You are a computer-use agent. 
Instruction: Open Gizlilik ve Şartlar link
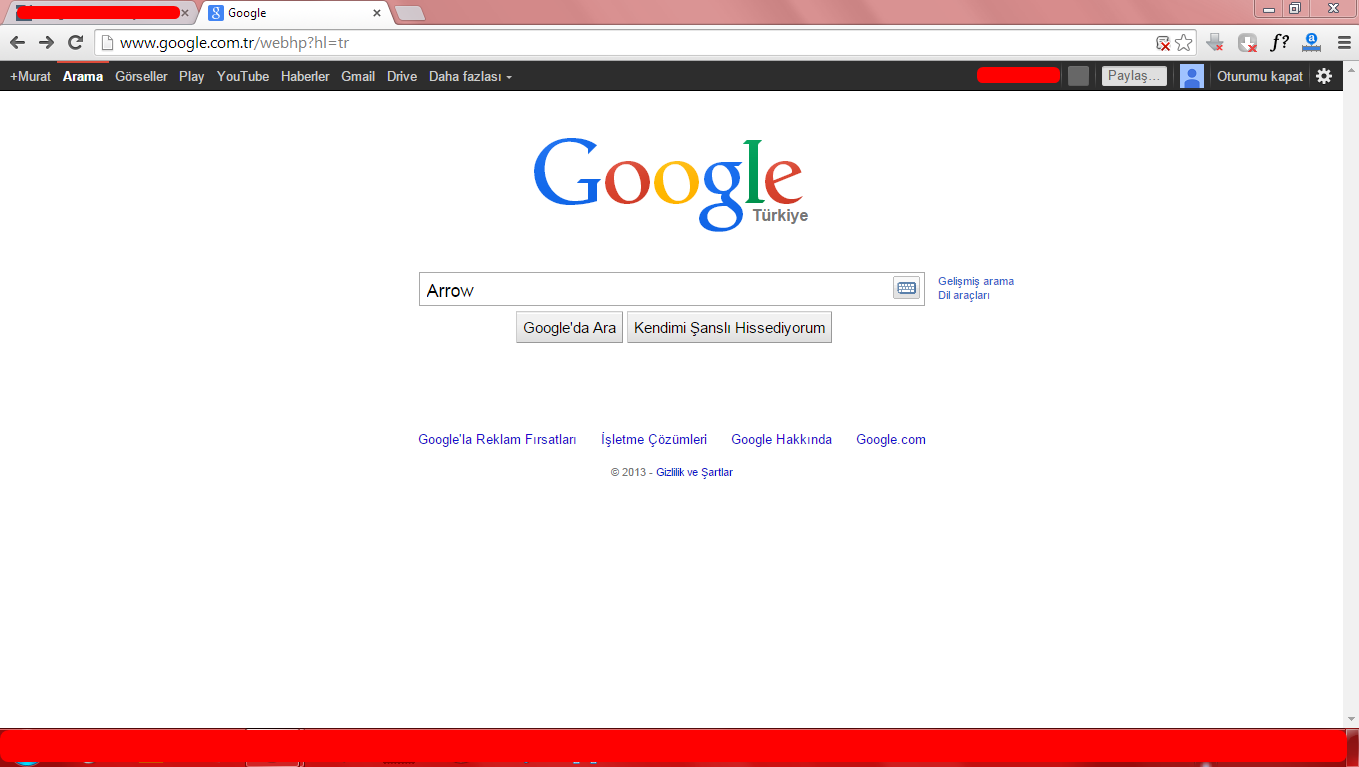coord(694,472)
